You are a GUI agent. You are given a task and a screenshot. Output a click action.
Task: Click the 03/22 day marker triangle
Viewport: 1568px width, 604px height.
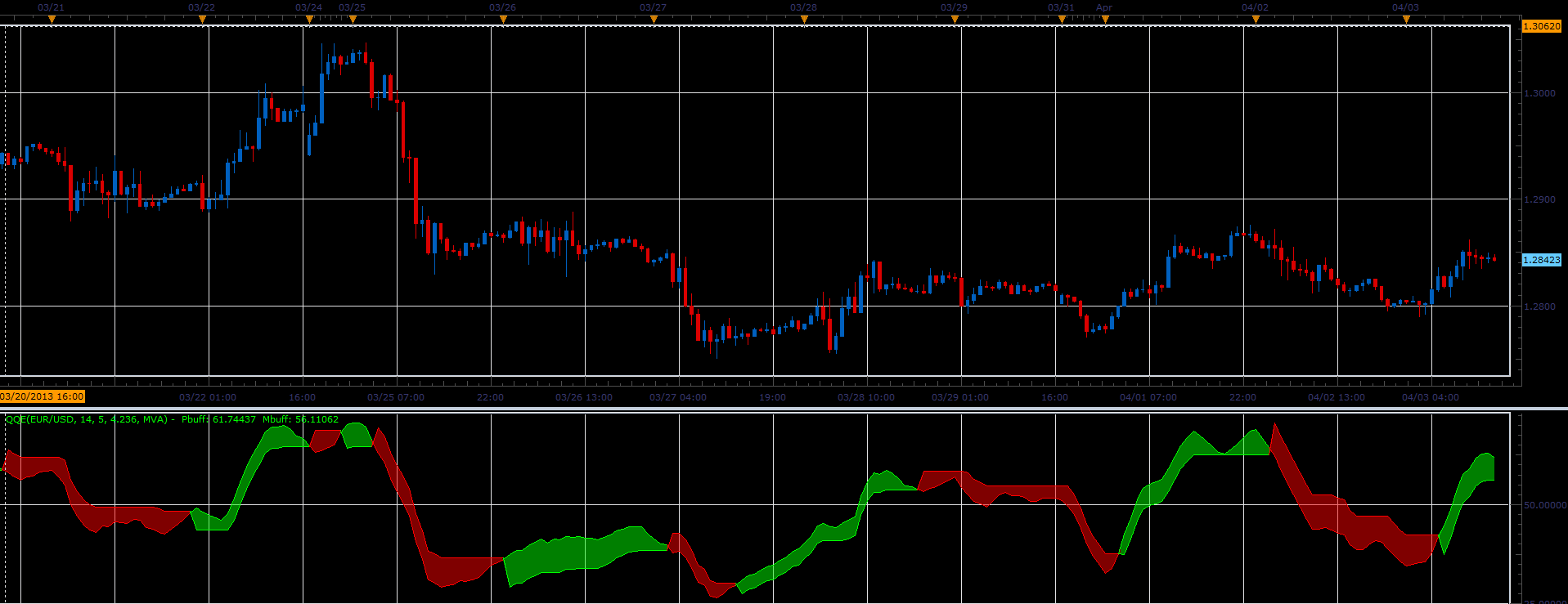pyautogui.click(x=202, y=20)
